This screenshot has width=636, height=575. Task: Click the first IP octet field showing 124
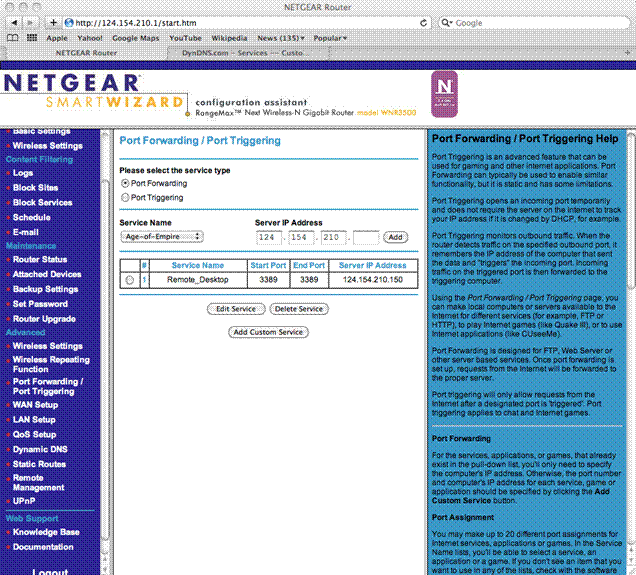pyautogui.click(x=269, y=237)
